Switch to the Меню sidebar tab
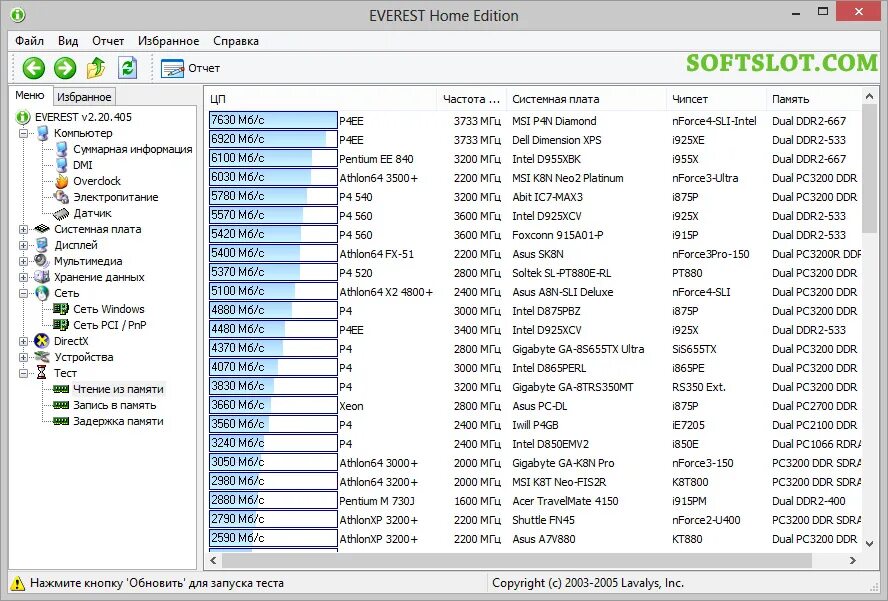The image size is (888, 601). pos(30,95)
